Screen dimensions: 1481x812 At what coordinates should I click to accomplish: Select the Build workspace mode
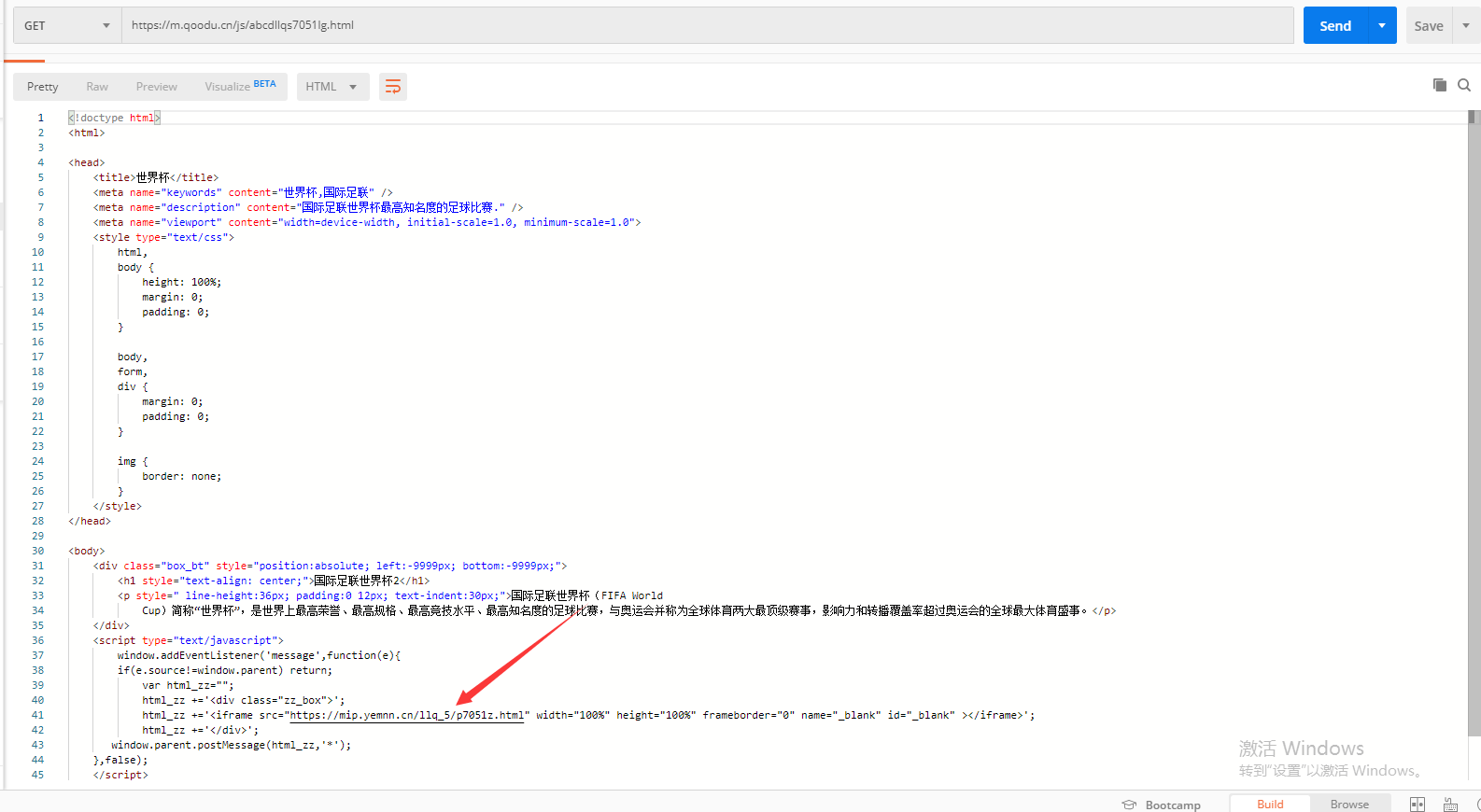[1270, 804]
